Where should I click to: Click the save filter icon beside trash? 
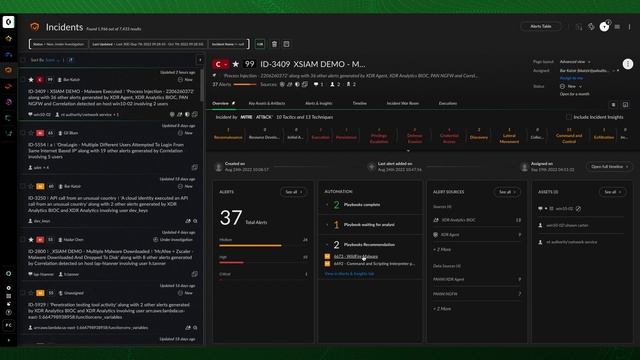[286, 44]
